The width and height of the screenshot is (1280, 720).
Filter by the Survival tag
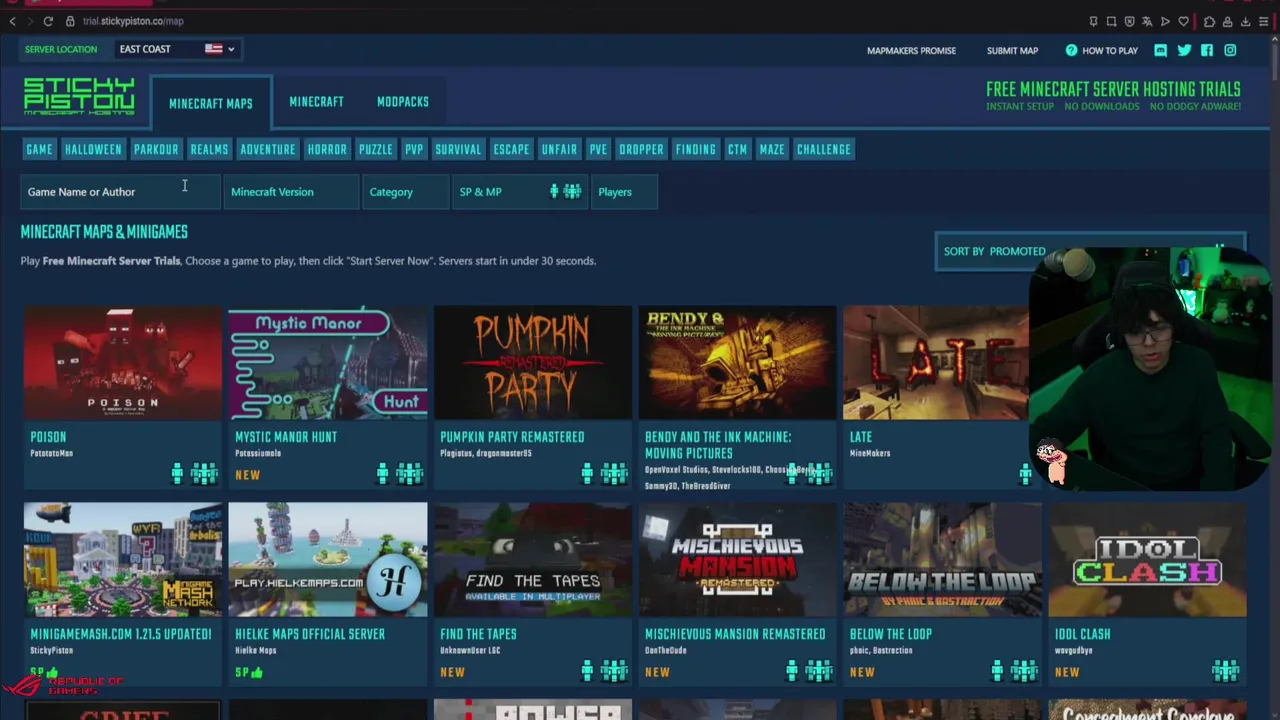(458, 149)
